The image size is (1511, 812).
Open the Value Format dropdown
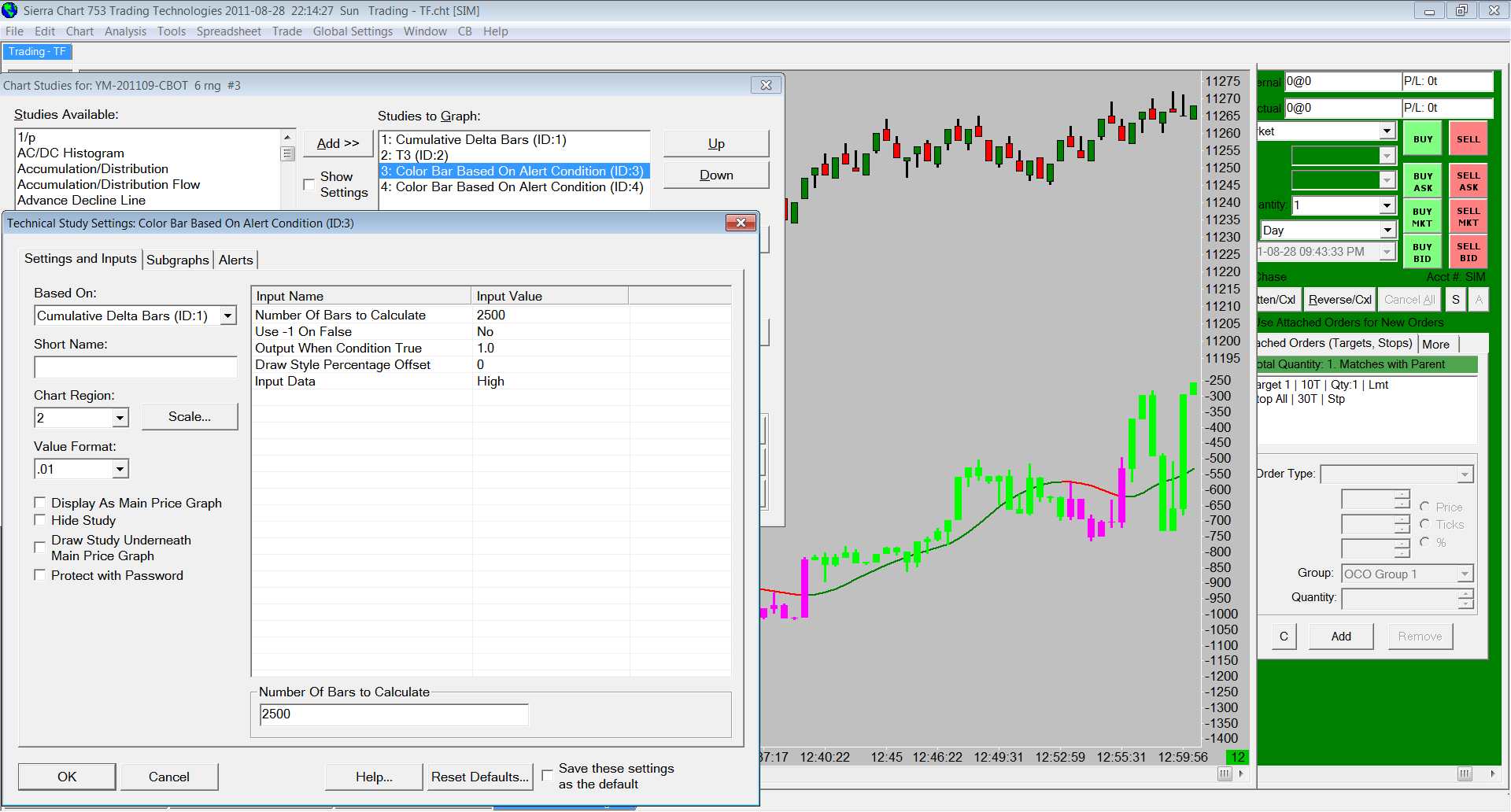(x=120, y=469)
